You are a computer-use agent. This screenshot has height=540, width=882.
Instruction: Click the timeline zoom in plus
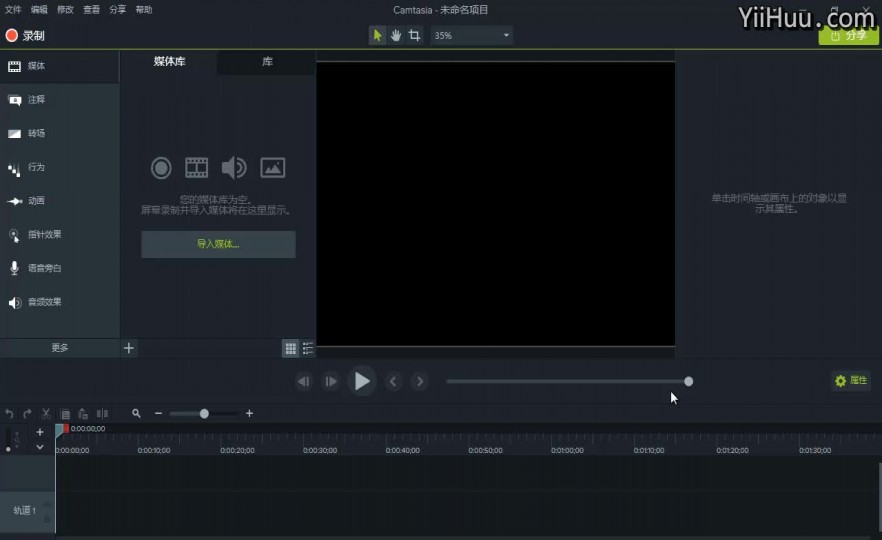[249, 413]
